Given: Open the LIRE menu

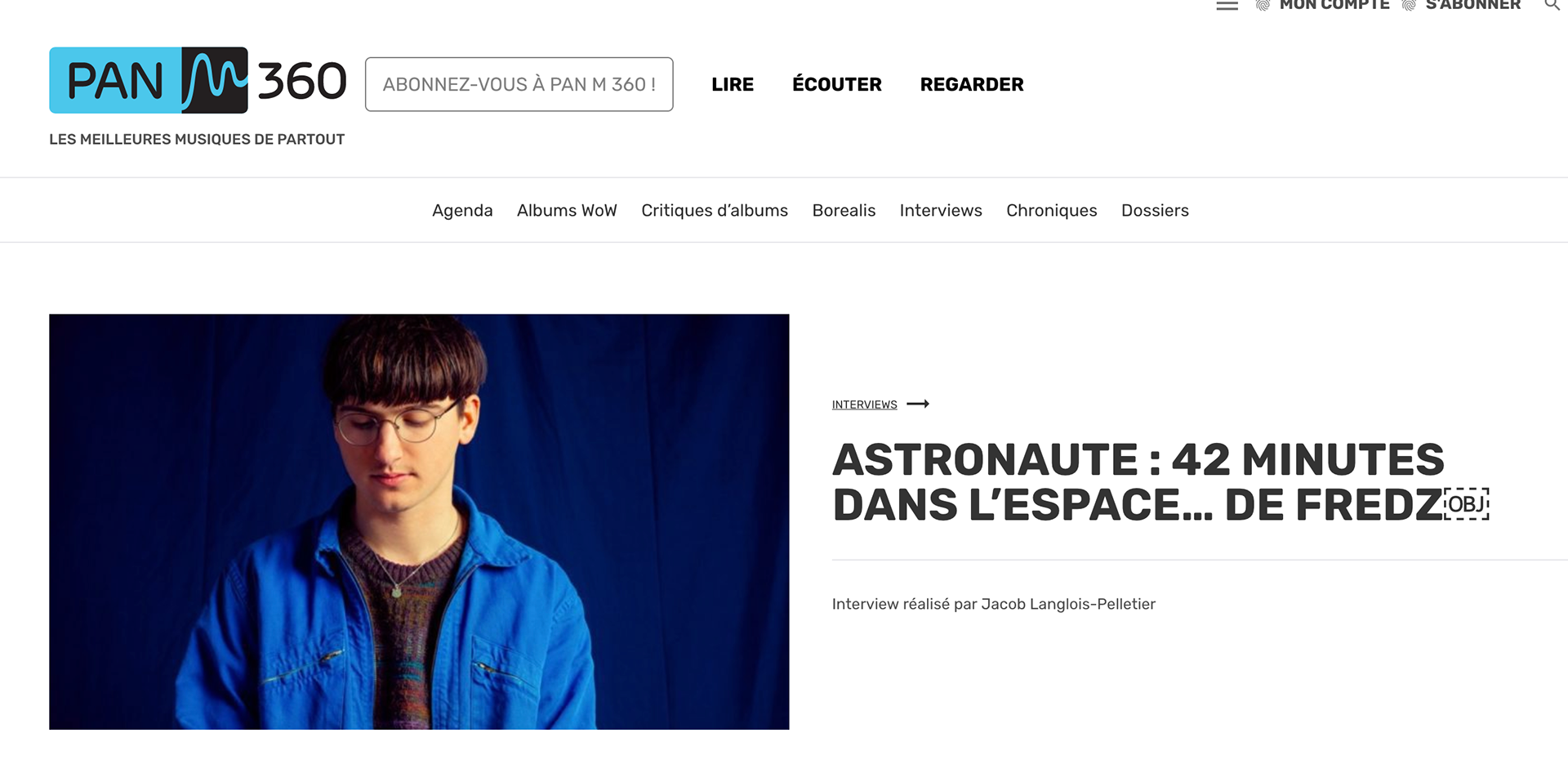Looking at the screenshot, I should [x=733, y=84].
